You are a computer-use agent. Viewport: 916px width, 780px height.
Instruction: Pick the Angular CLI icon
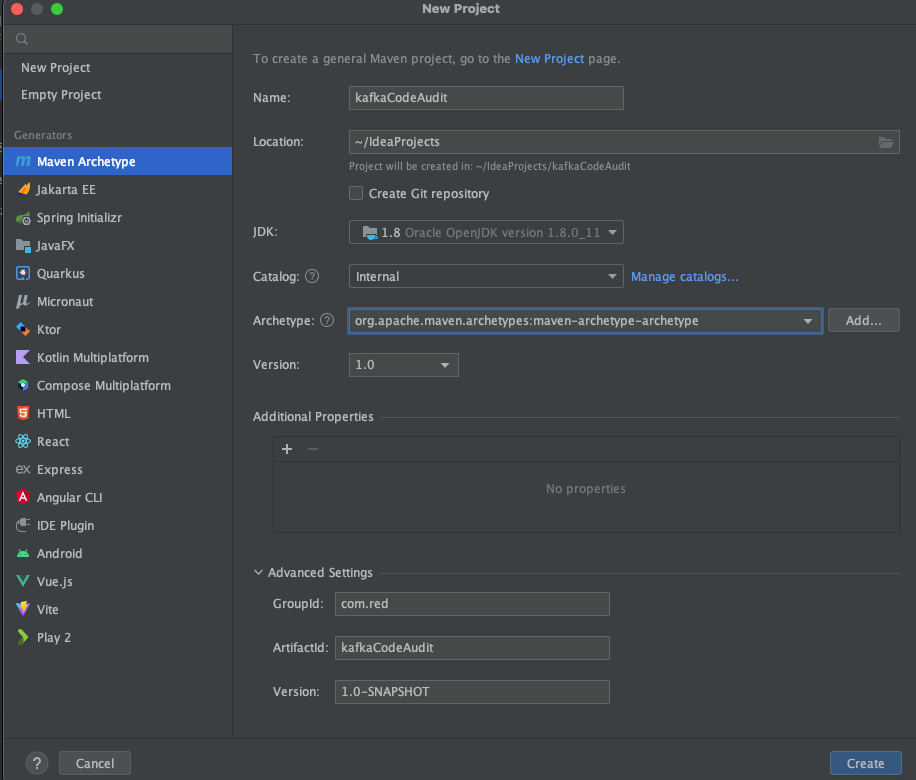(x=23, y=497)
